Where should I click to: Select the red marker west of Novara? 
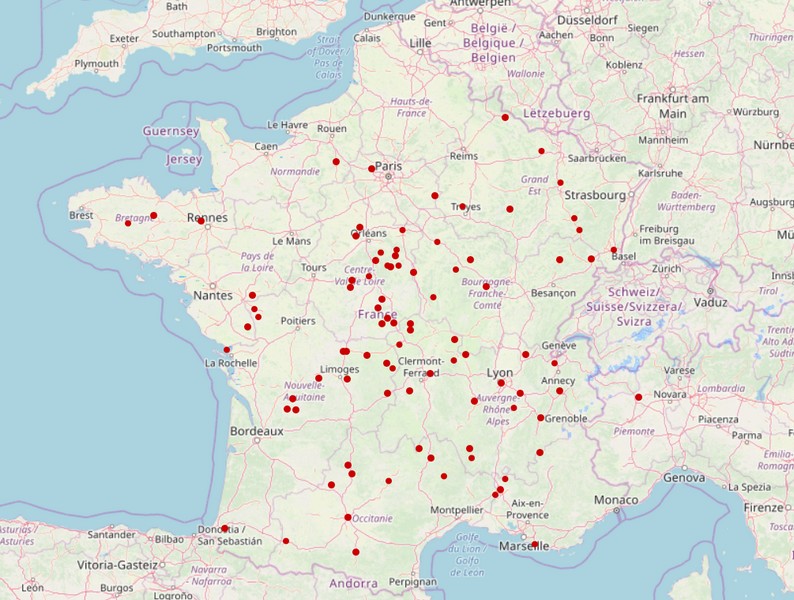639,397
